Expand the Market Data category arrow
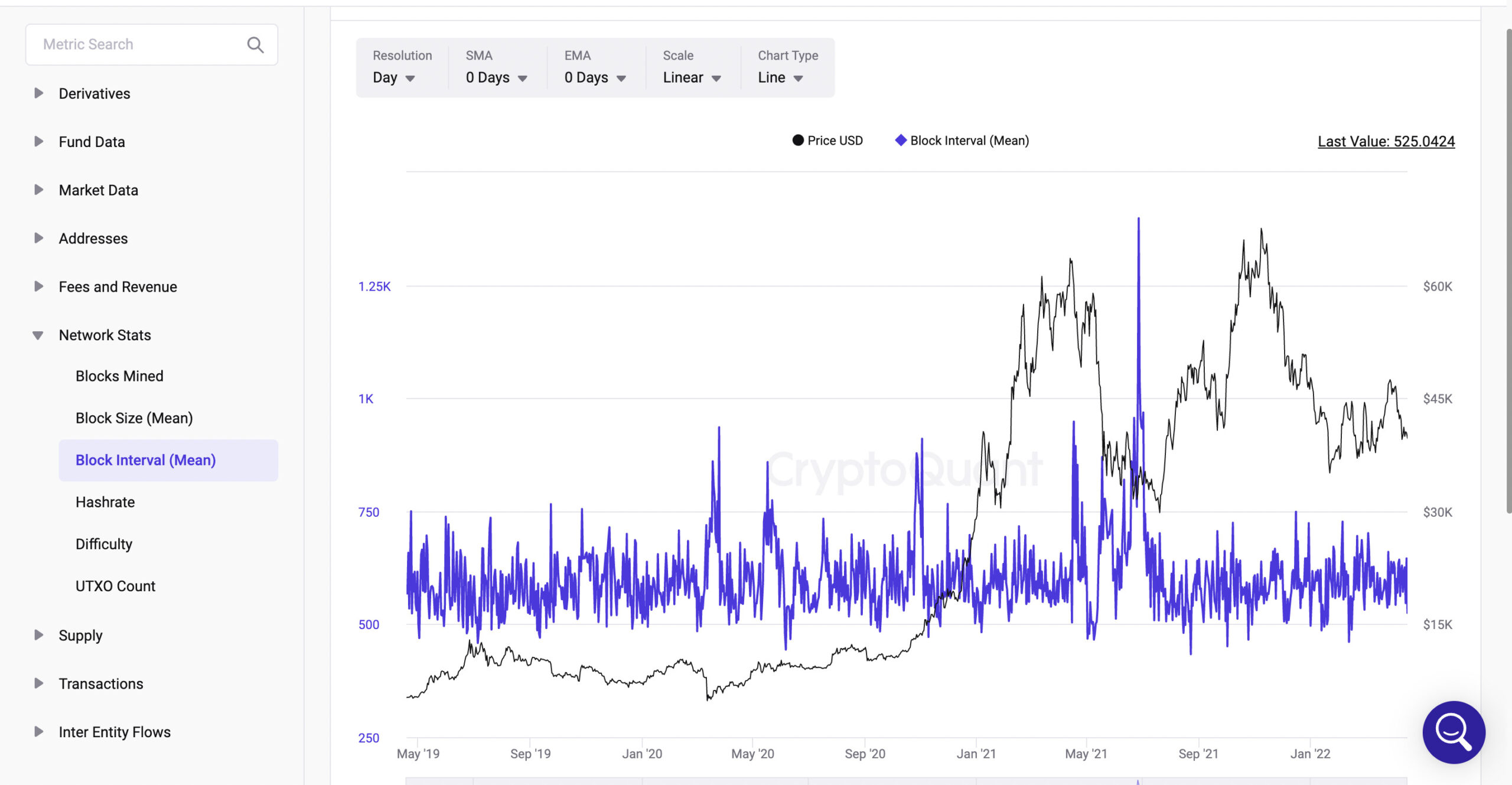Viewport: 1512px width, 785px height. 38,190
